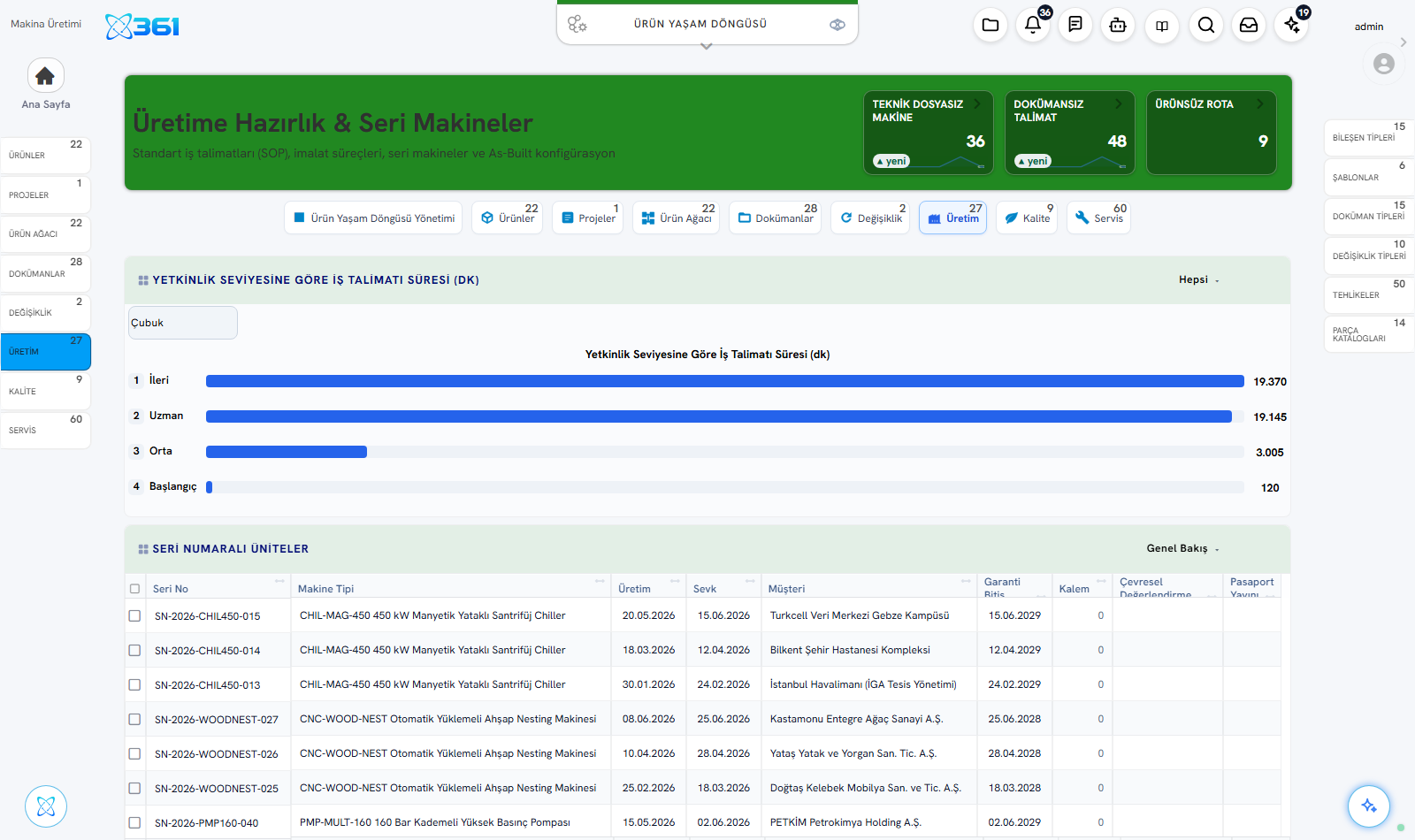Click the SERVİS item in left sidebar
The image size is (1415, 840).
click(45, 431)
